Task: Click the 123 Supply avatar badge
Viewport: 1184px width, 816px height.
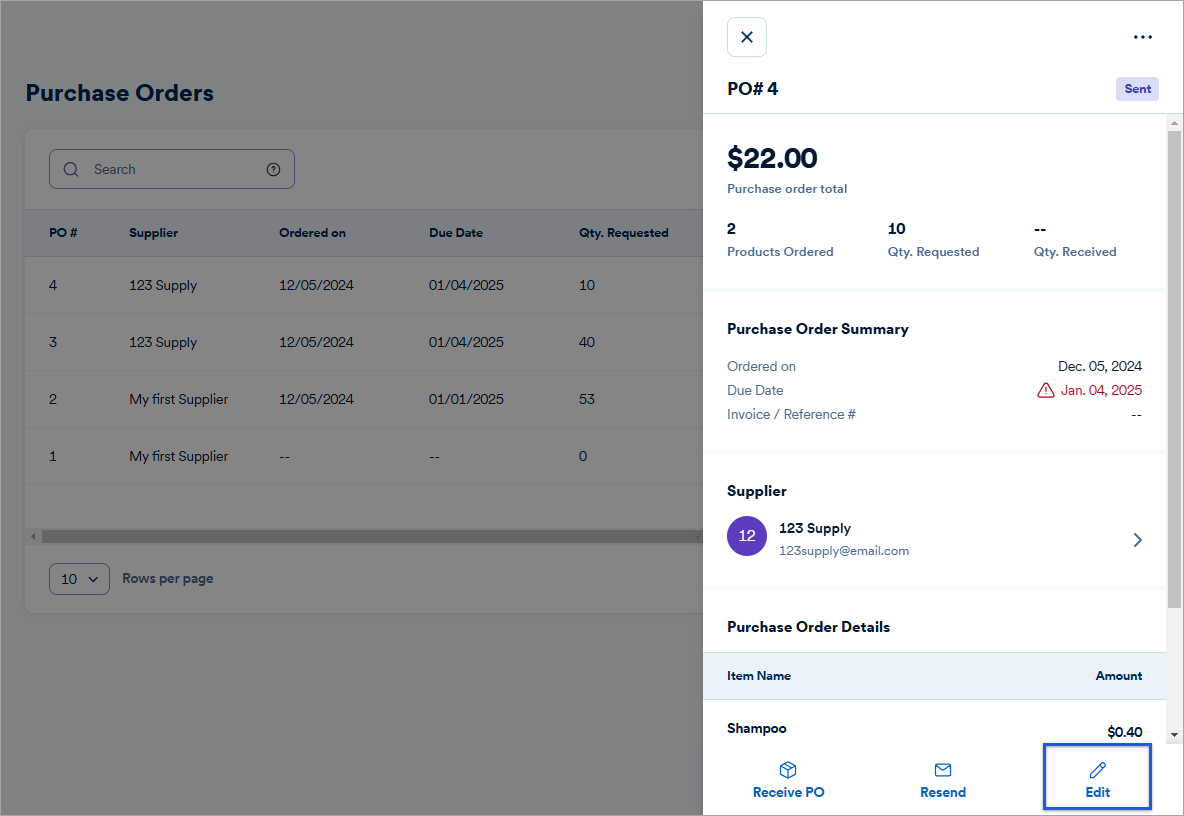Action: [x=747, y=536]
